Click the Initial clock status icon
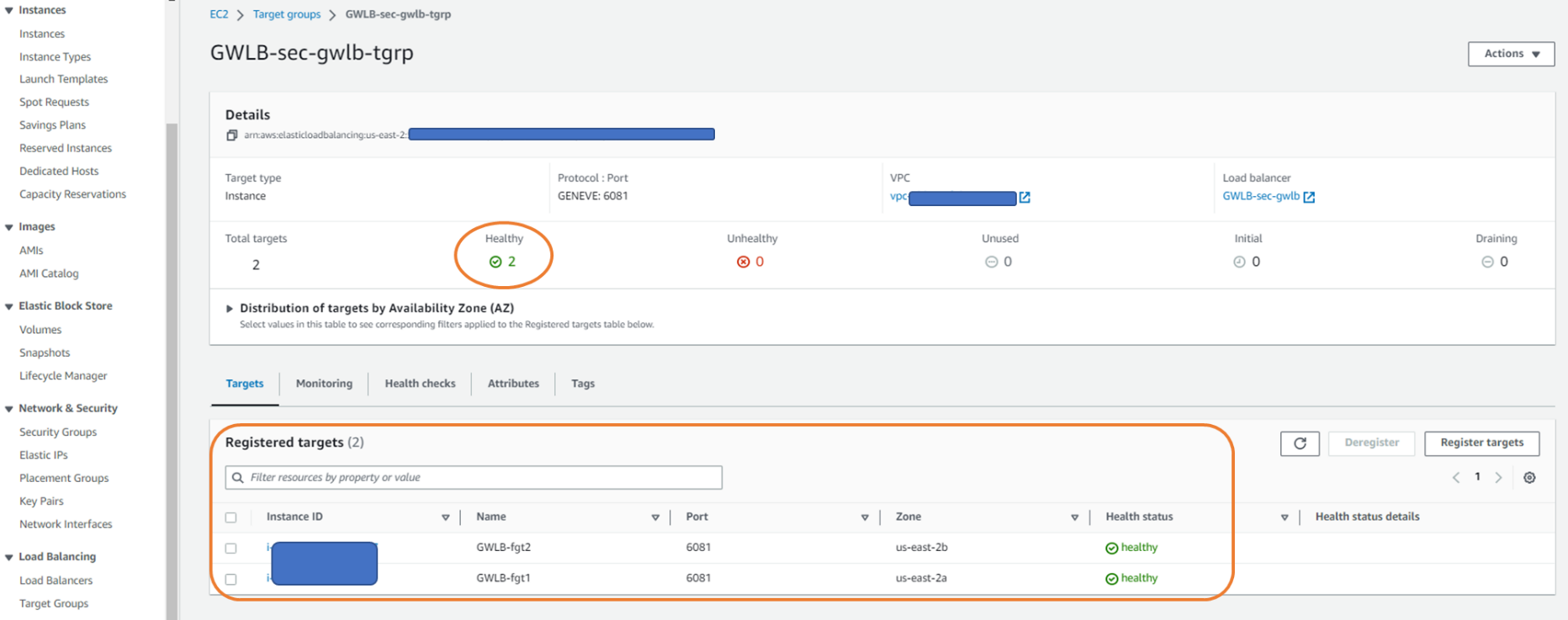1568x620 pixels. point(1239,262)
